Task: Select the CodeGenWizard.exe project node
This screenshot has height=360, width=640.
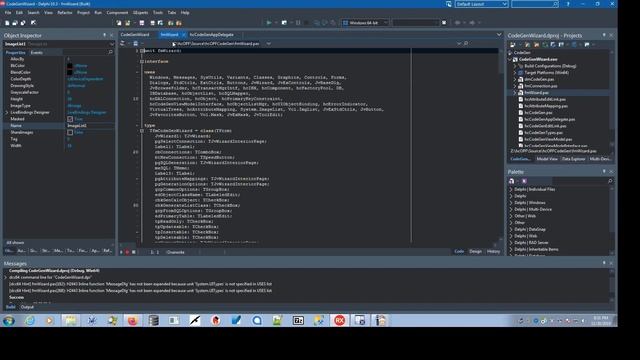Action: coord(538,59)
